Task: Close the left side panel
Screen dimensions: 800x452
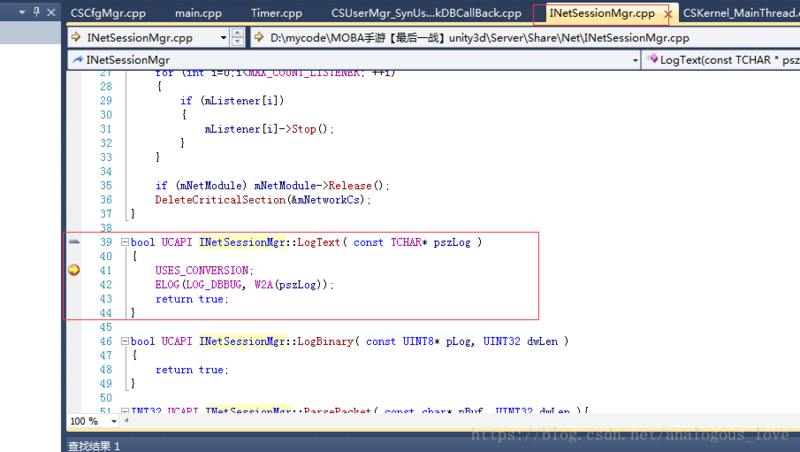Action: (x=51, y=12)
